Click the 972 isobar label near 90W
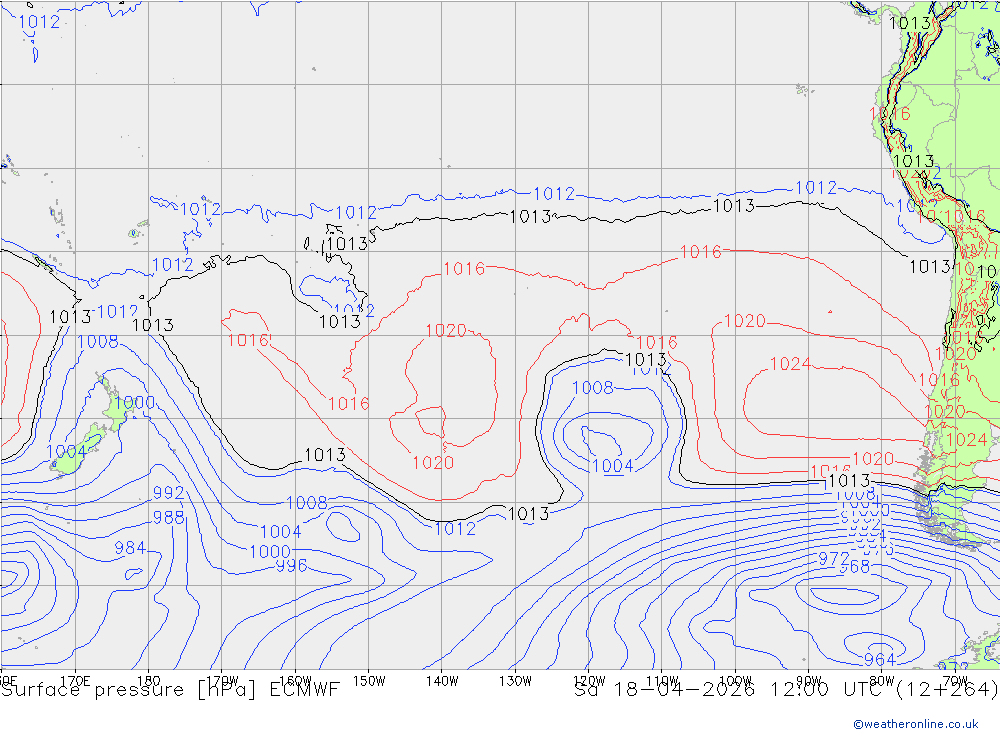Viewport: 1000px width, 733px height. click(x=834, y=559)
